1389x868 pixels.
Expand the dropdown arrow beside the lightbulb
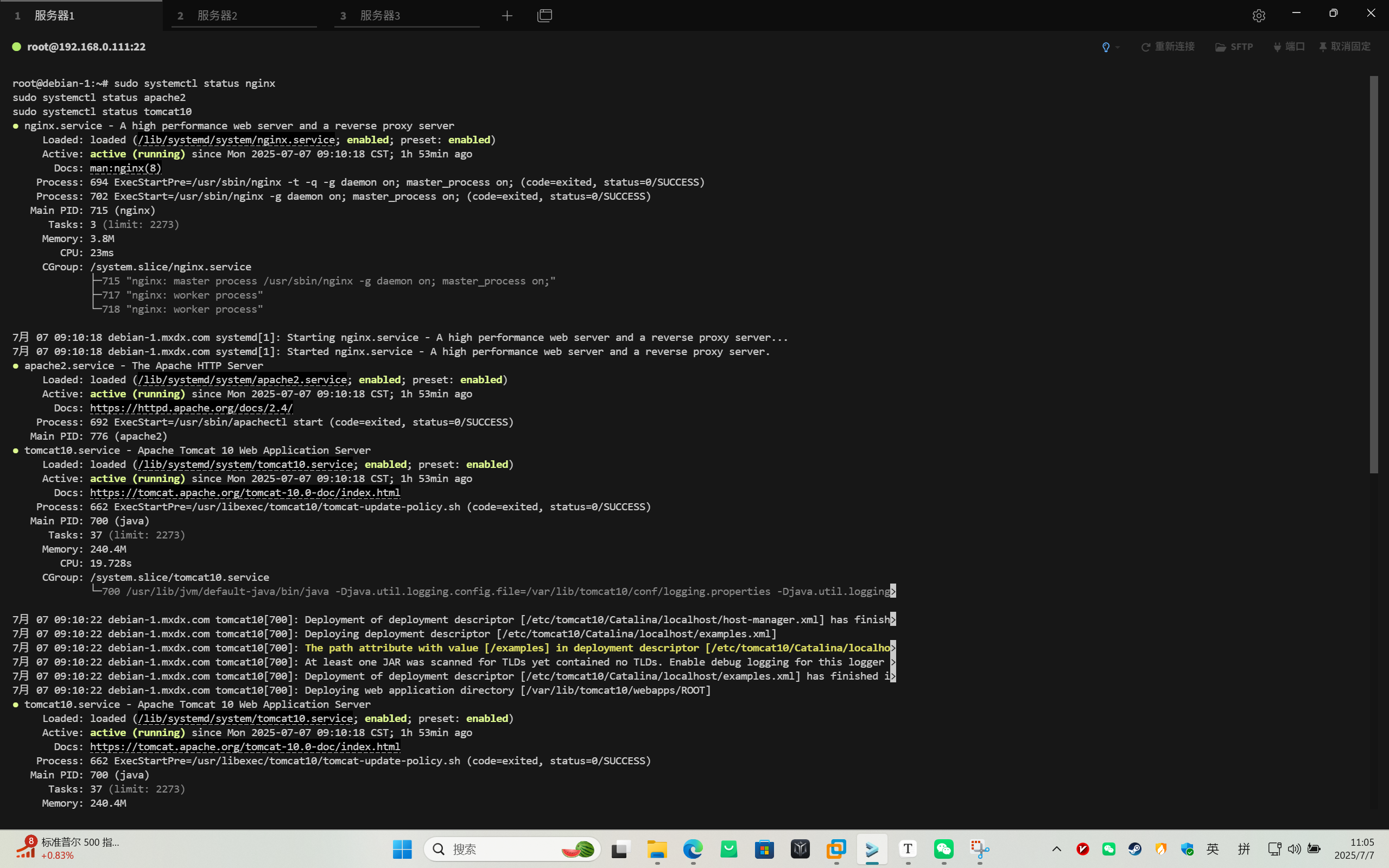1118,47
